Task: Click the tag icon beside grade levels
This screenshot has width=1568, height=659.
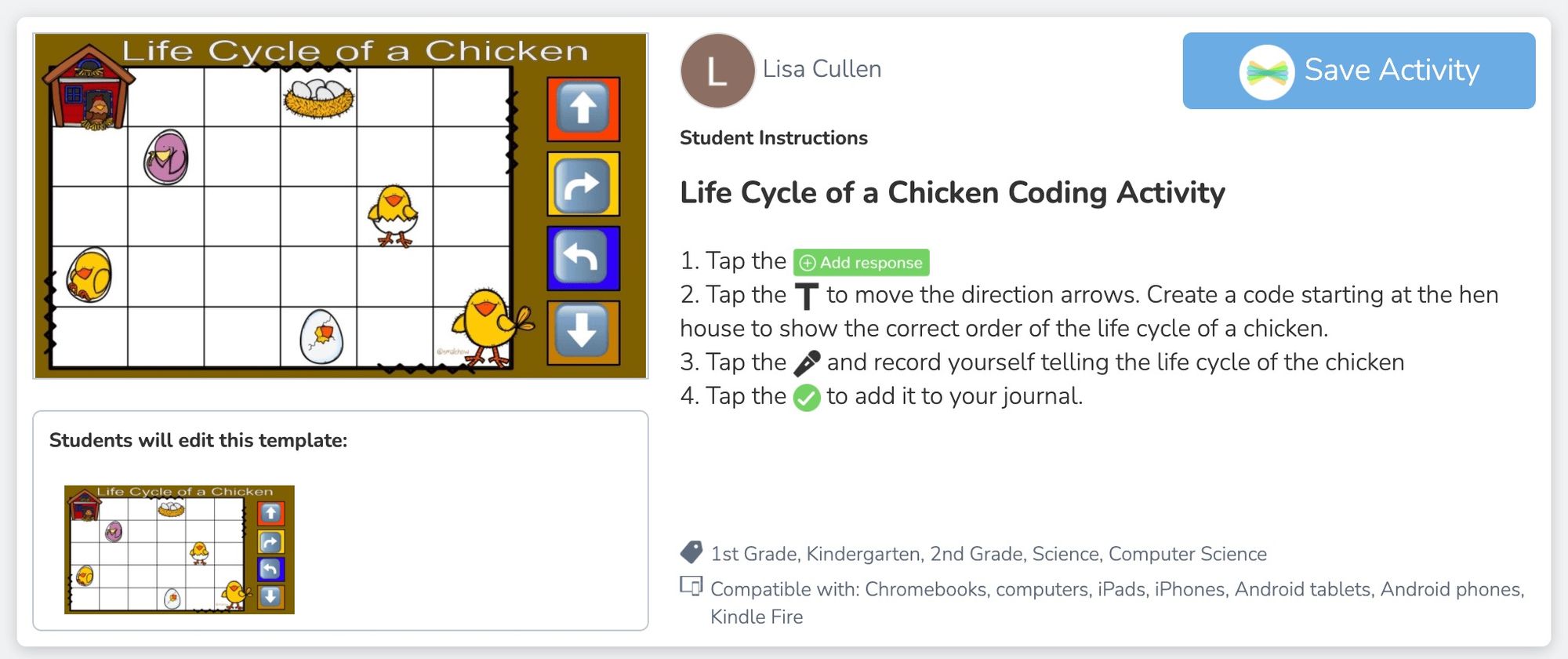Action: tap(691, 552)
